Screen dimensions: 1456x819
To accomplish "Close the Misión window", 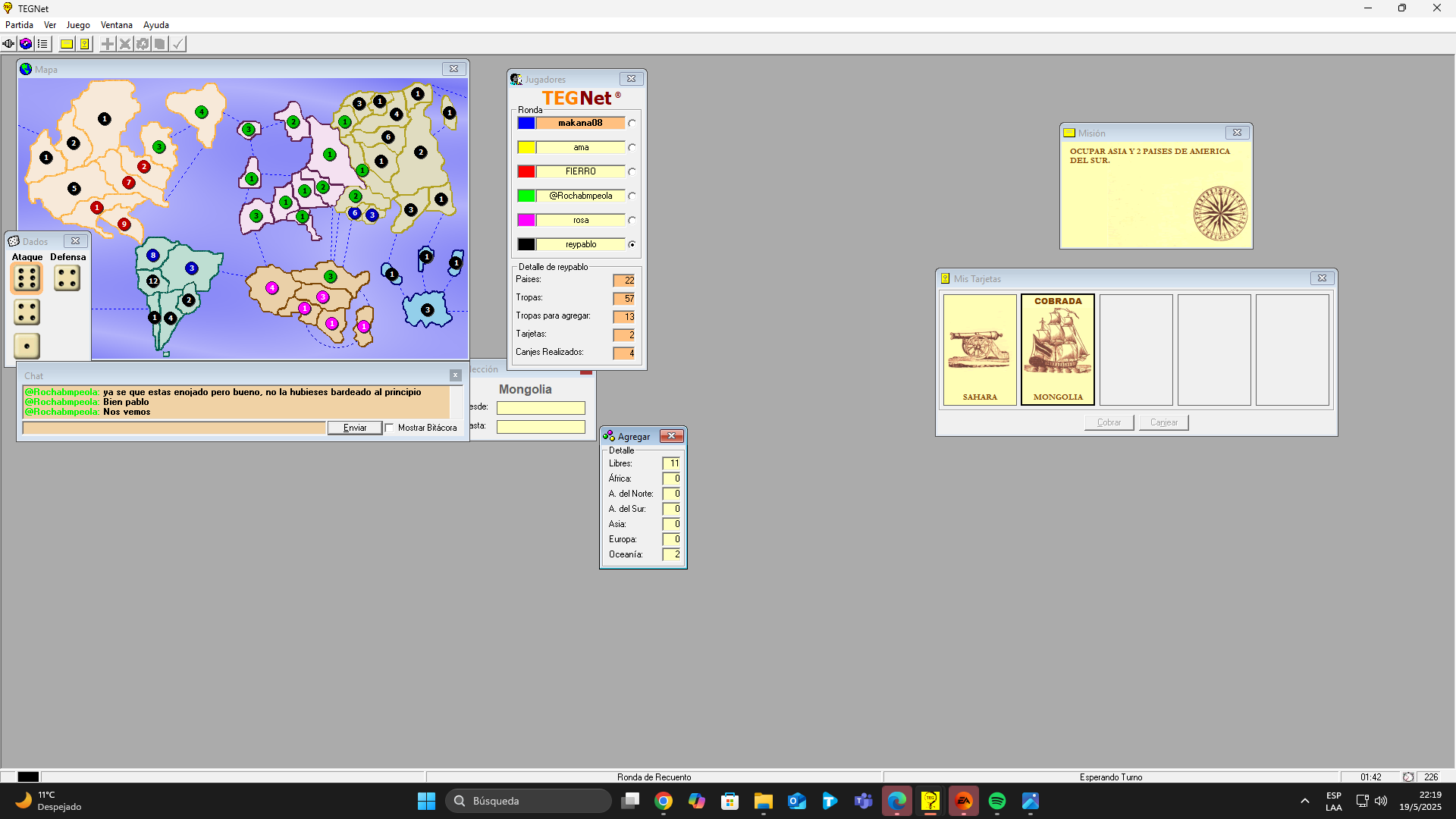I will (x=1237, y=133).
